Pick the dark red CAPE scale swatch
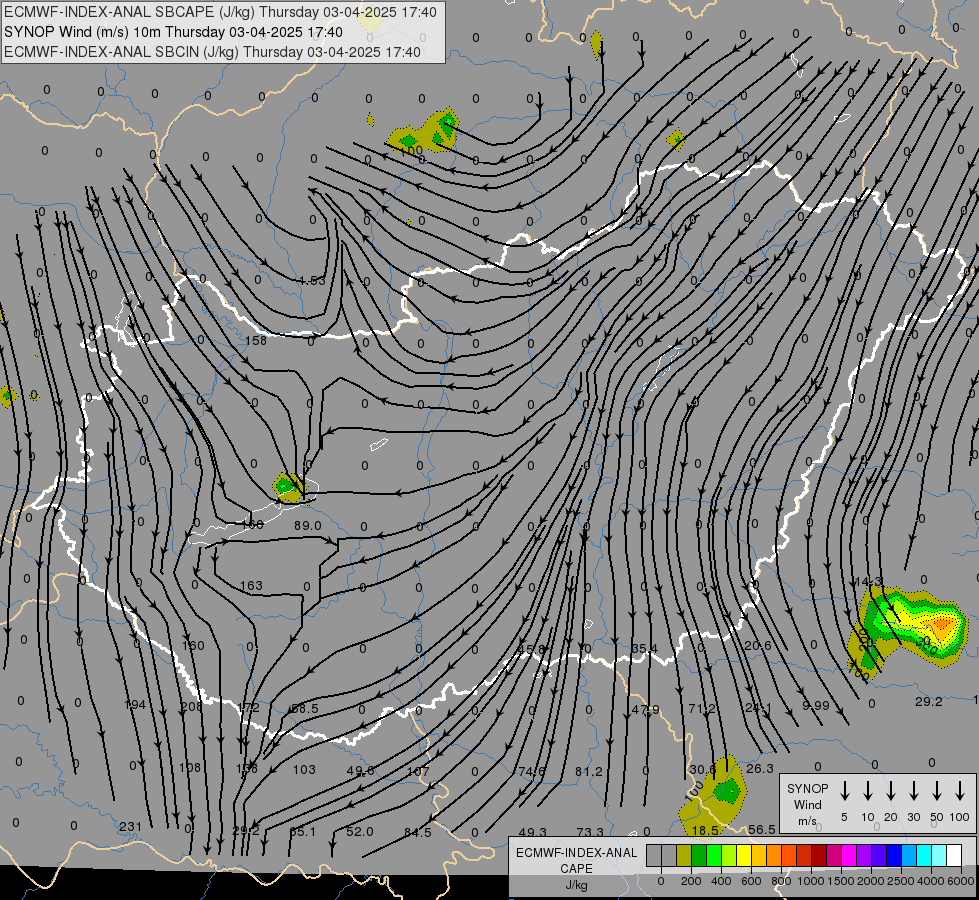This screenshot has height=900, width=979. [x=819, y=856]
